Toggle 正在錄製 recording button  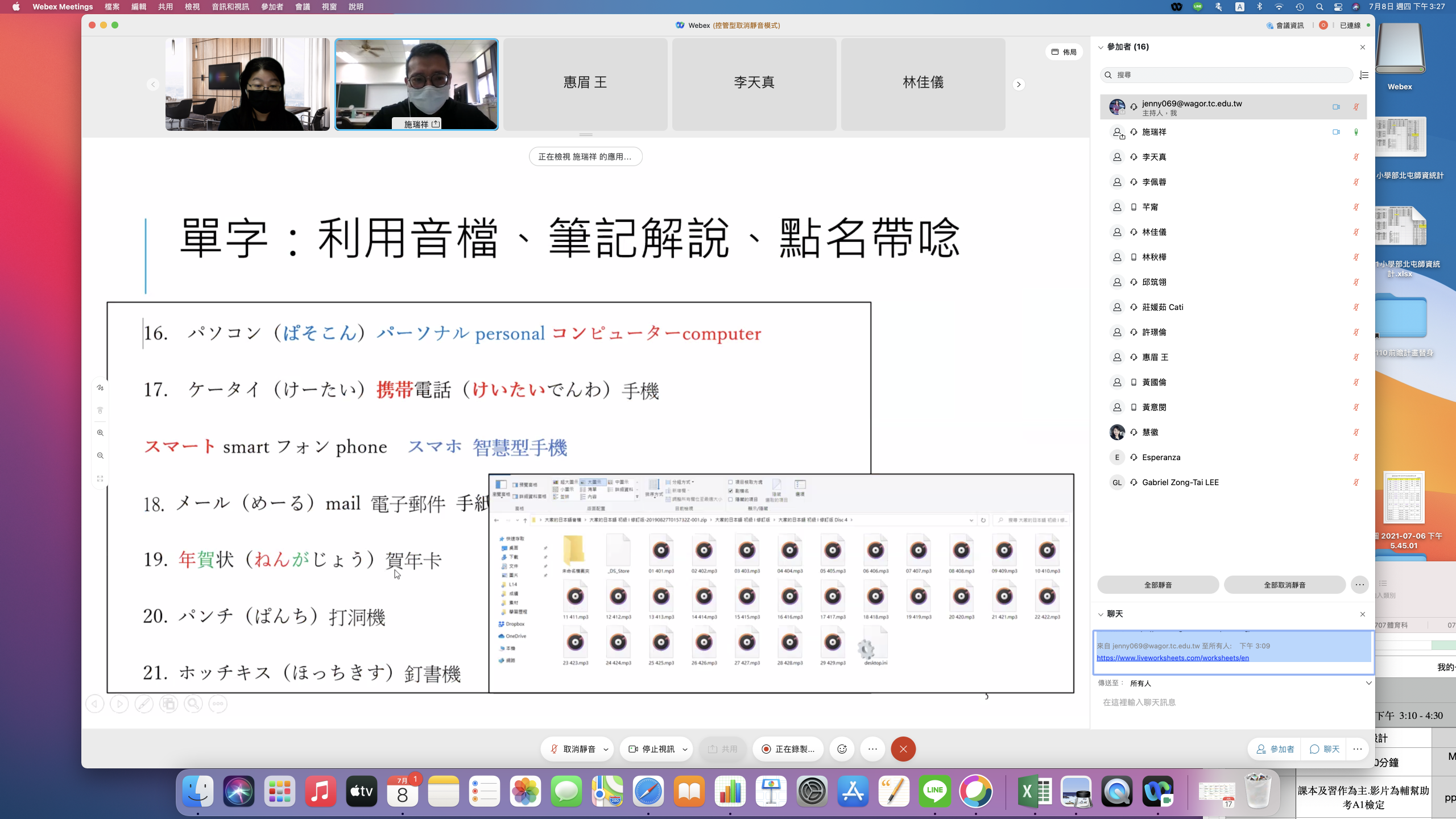pos(788,749)
